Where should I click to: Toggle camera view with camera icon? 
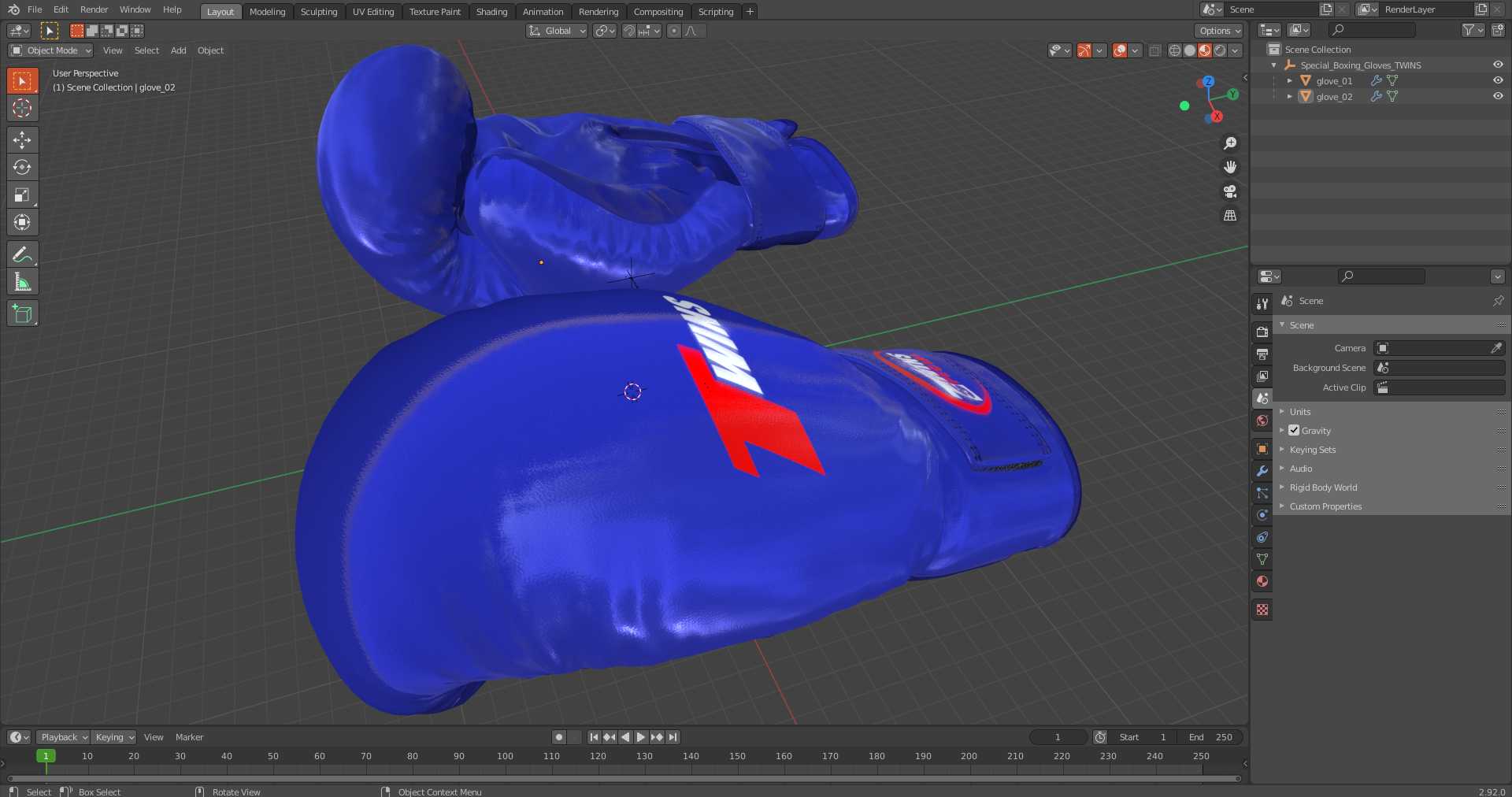(x=1229, y=191)
